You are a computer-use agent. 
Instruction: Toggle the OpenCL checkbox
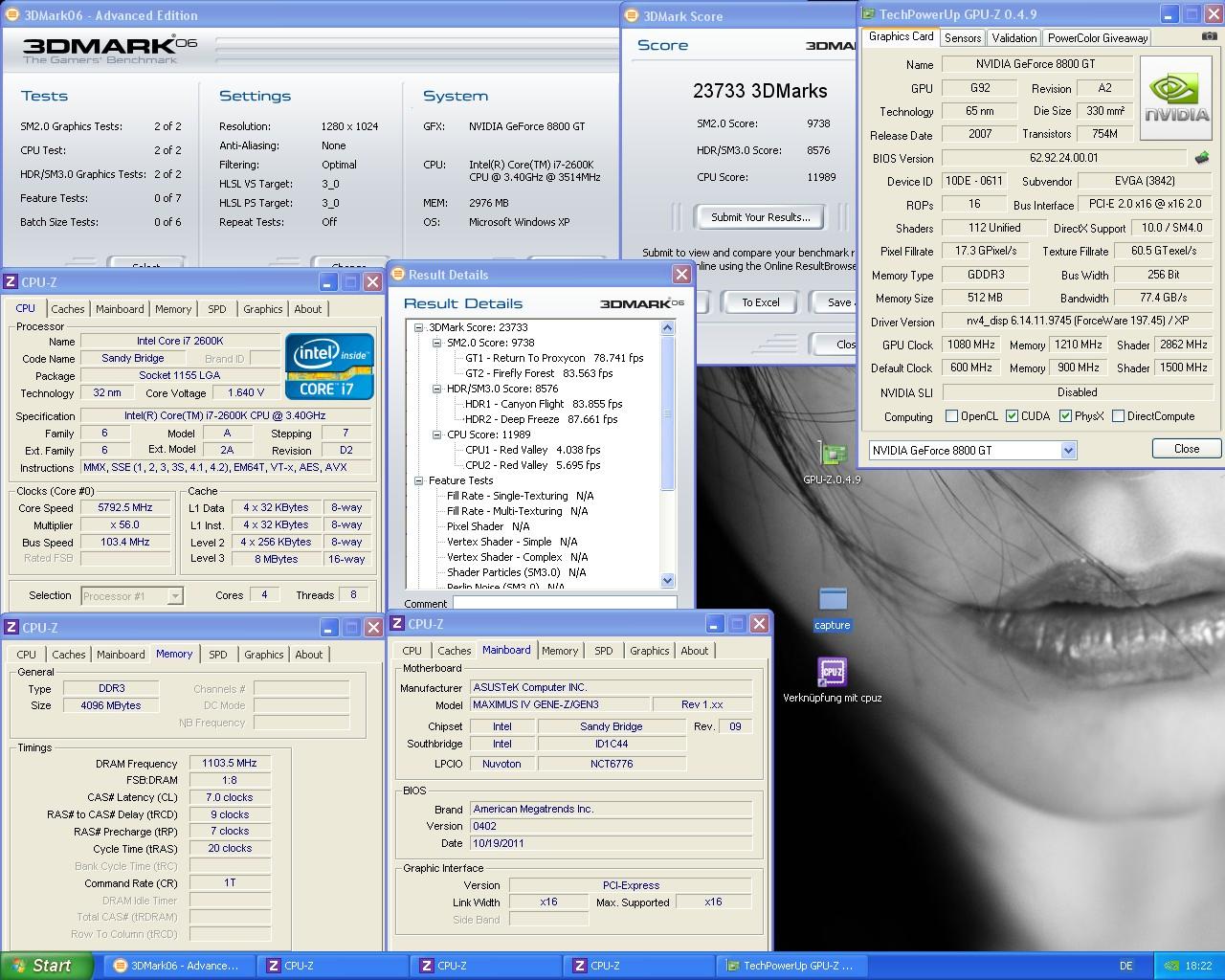point(951,416)
